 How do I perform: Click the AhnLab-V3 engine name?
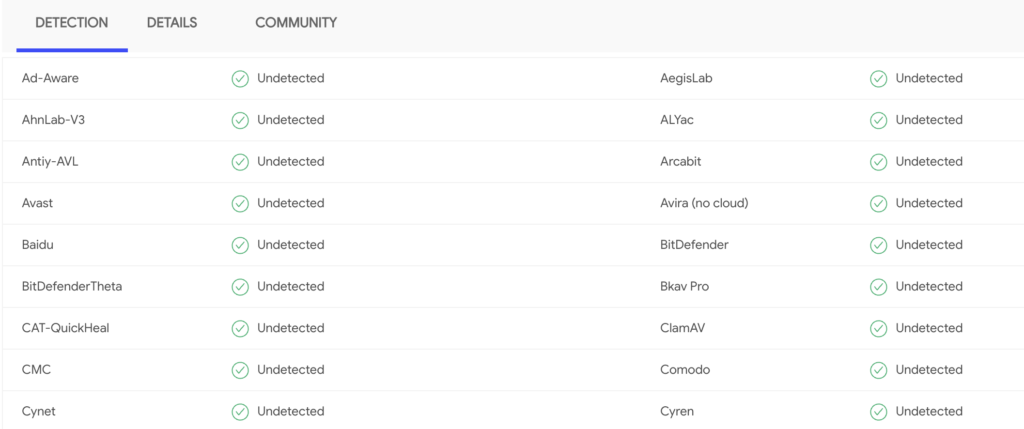53,120
